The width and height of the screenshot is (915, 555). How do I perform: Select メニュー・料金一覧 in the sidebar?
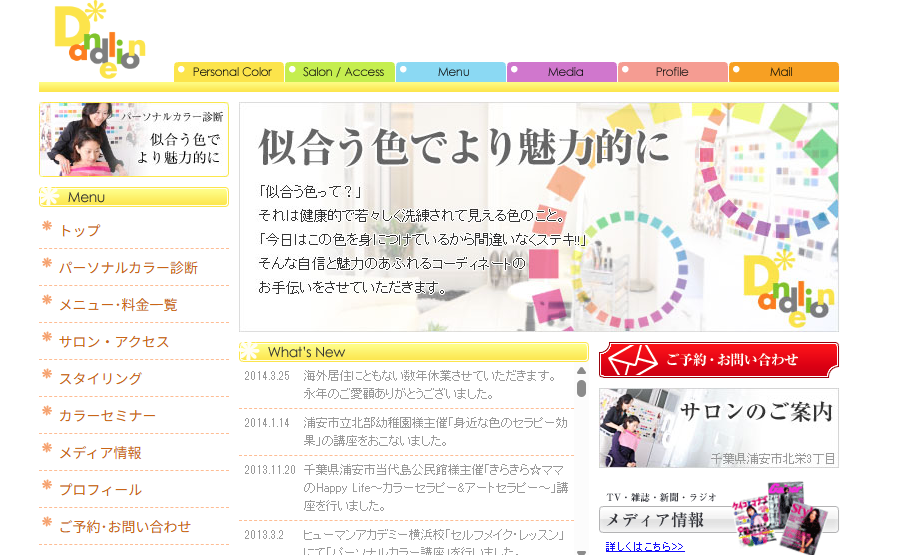coord(118,305)
